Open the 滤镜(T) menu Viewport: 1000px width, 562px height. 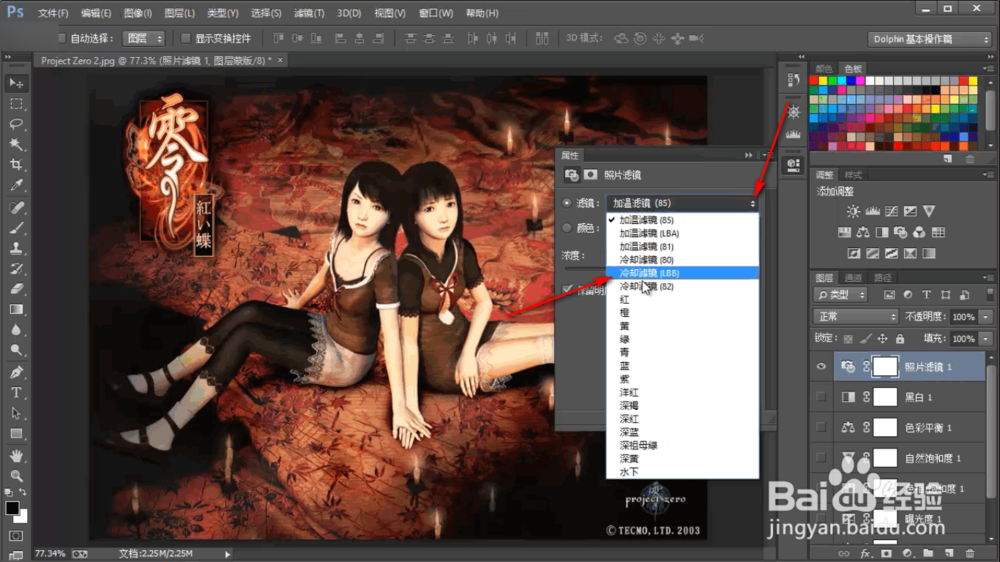tap(309, 13)
